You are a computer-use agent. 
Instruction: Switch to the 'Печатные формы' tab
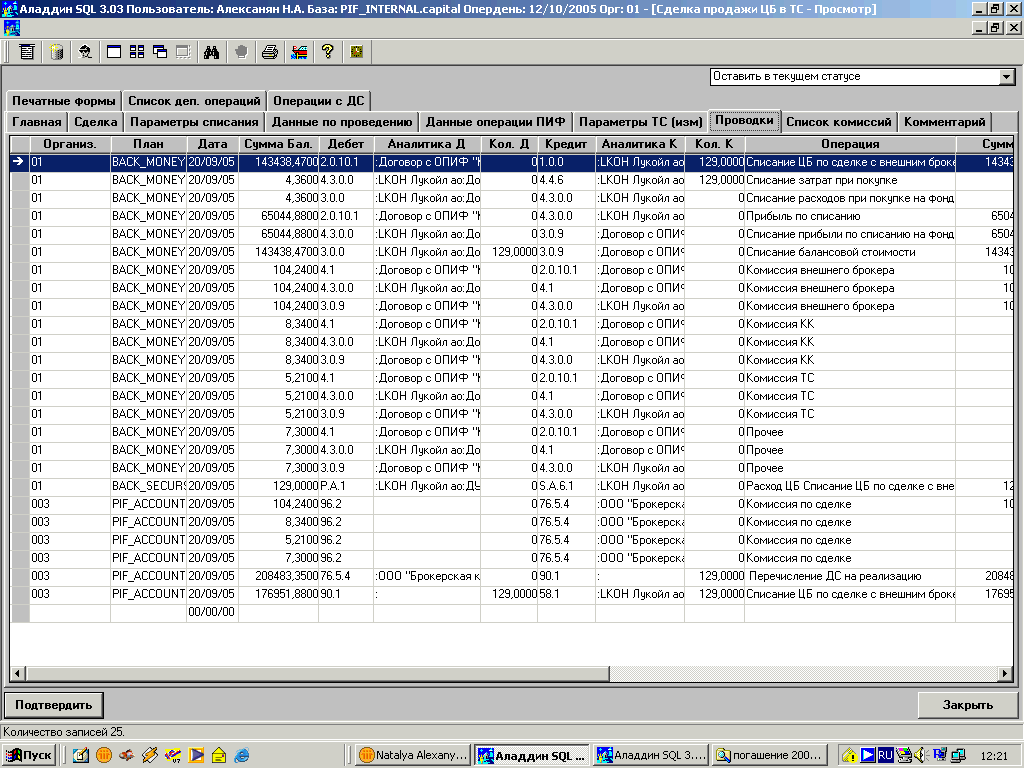63,101
